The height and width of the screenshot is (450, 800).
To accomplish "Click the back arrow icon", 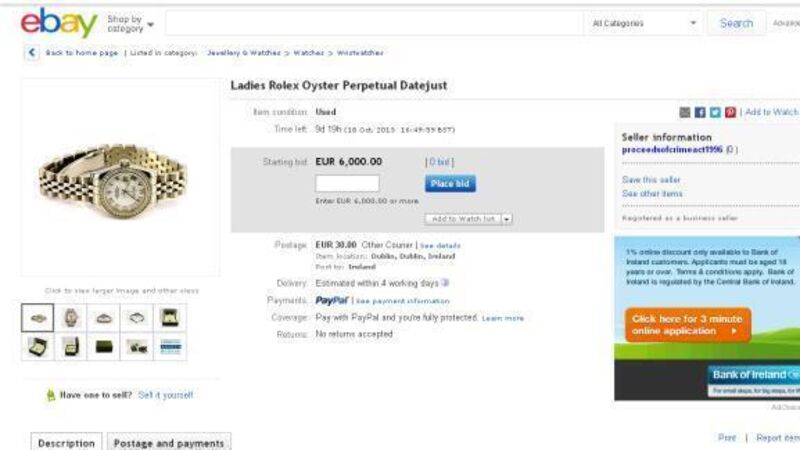I will point(32,53).
